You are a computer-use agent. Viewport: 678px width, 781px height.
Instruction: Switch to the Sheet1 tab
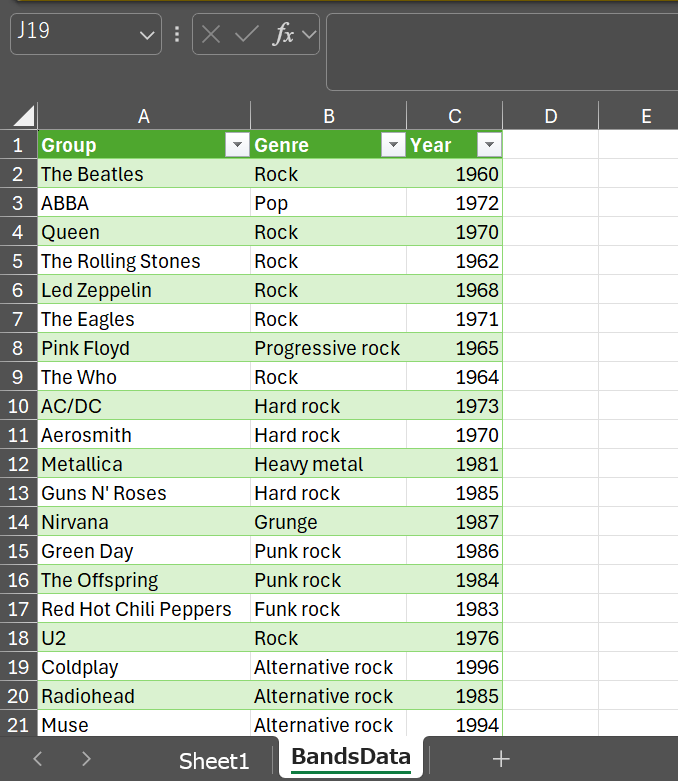[214, 761]
